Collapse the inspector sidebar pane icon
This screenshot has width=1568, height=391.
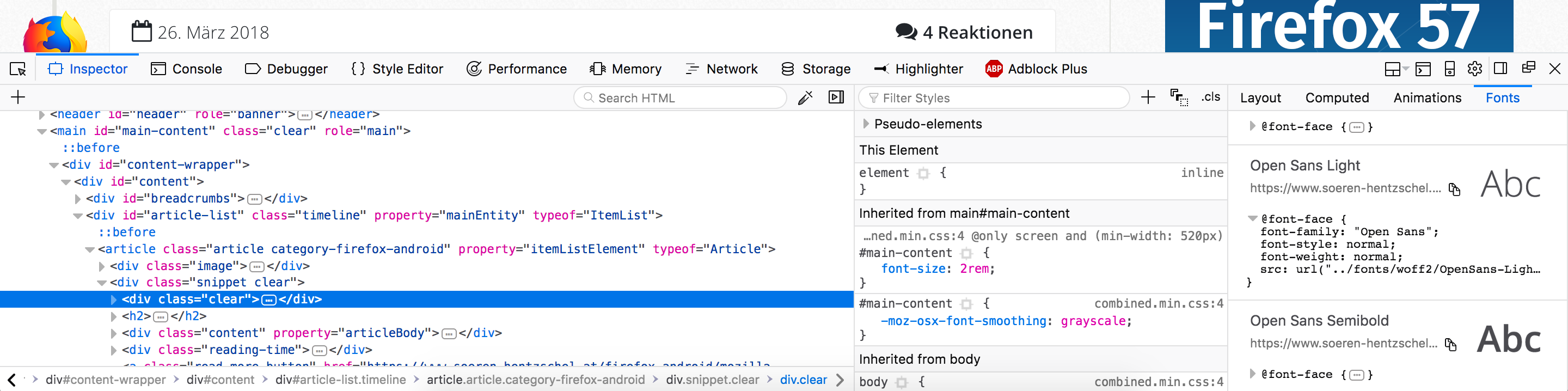(x=836, y=97)
